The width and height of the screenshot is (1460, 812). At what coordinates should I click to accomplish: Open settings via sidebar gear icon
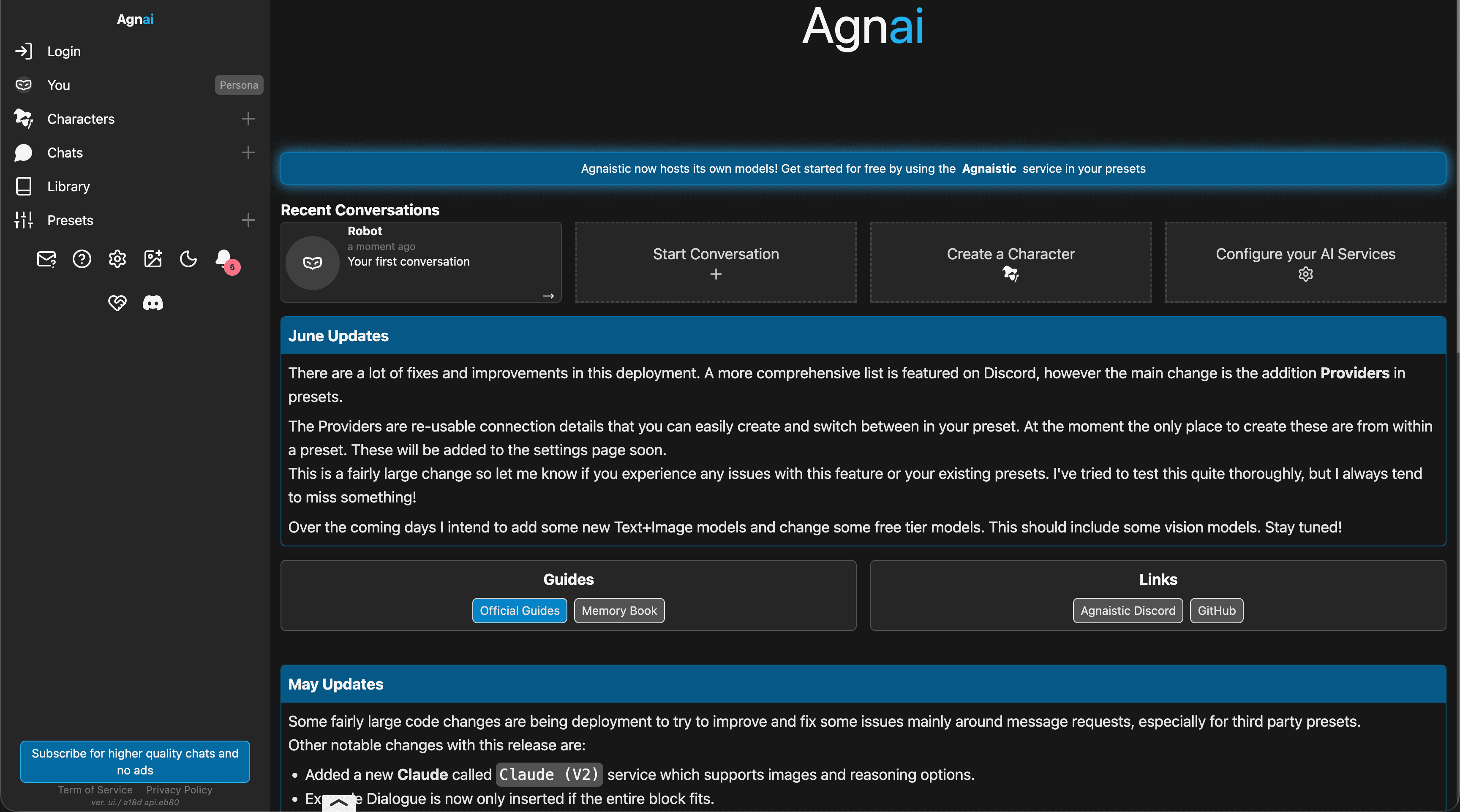pos(117,259)
